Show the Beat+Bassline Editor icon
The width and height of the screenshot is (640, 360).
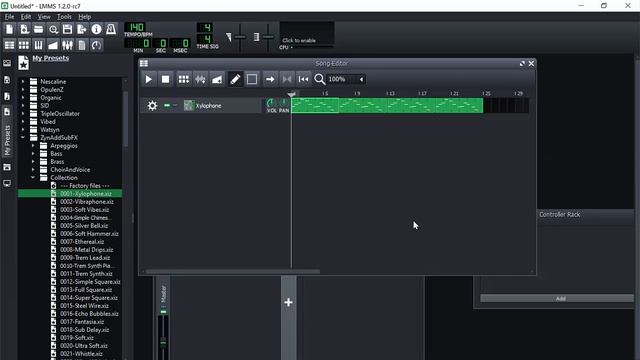coord(24,45)
